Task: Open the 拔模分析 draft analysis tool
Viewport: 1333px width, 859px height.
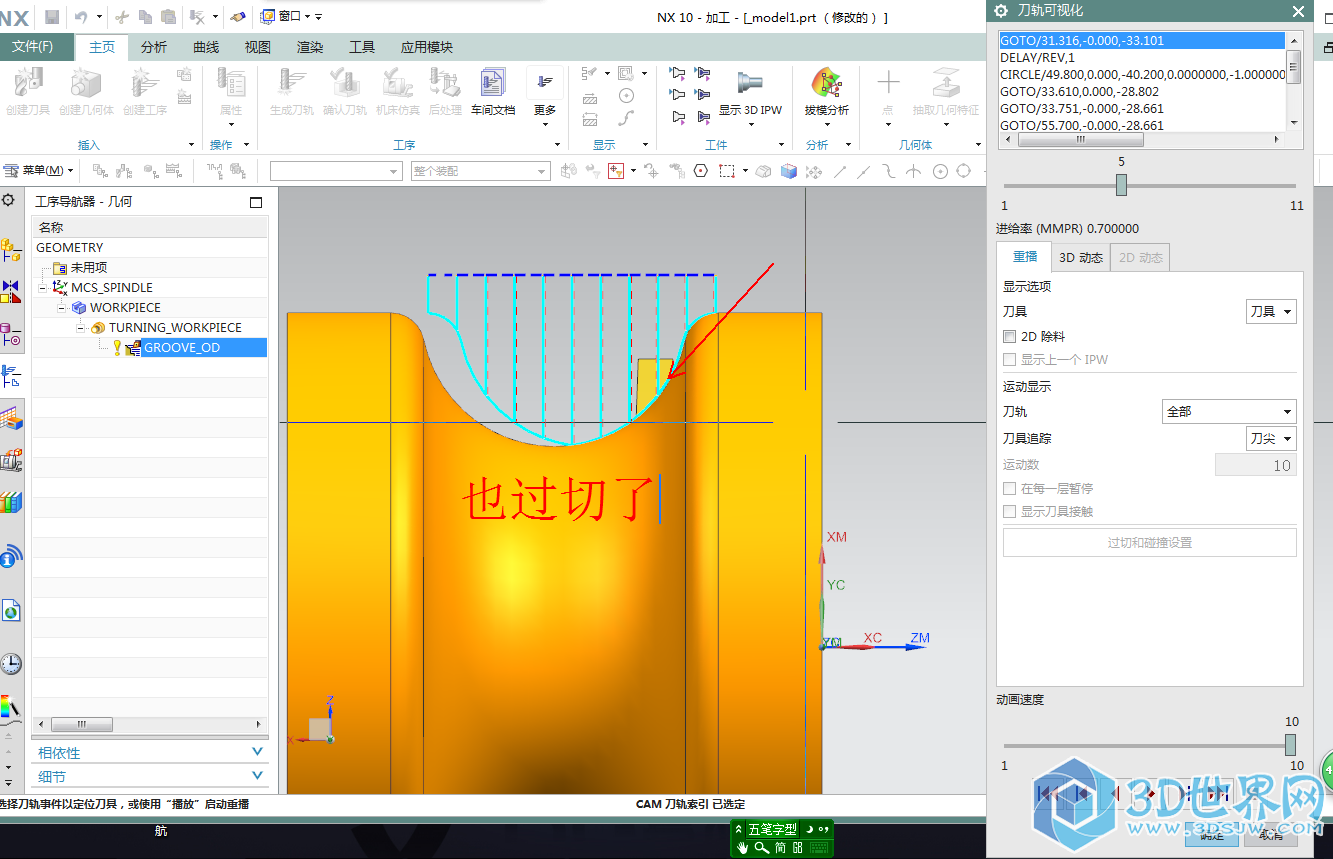Action: click(827, 92)
